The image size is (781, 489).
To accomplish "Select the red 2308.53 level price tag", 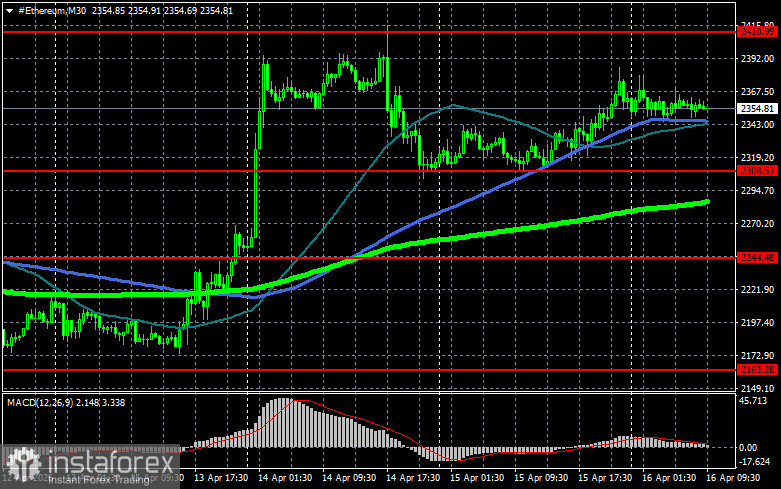I will pyautogui.click(x=758, y=171).
